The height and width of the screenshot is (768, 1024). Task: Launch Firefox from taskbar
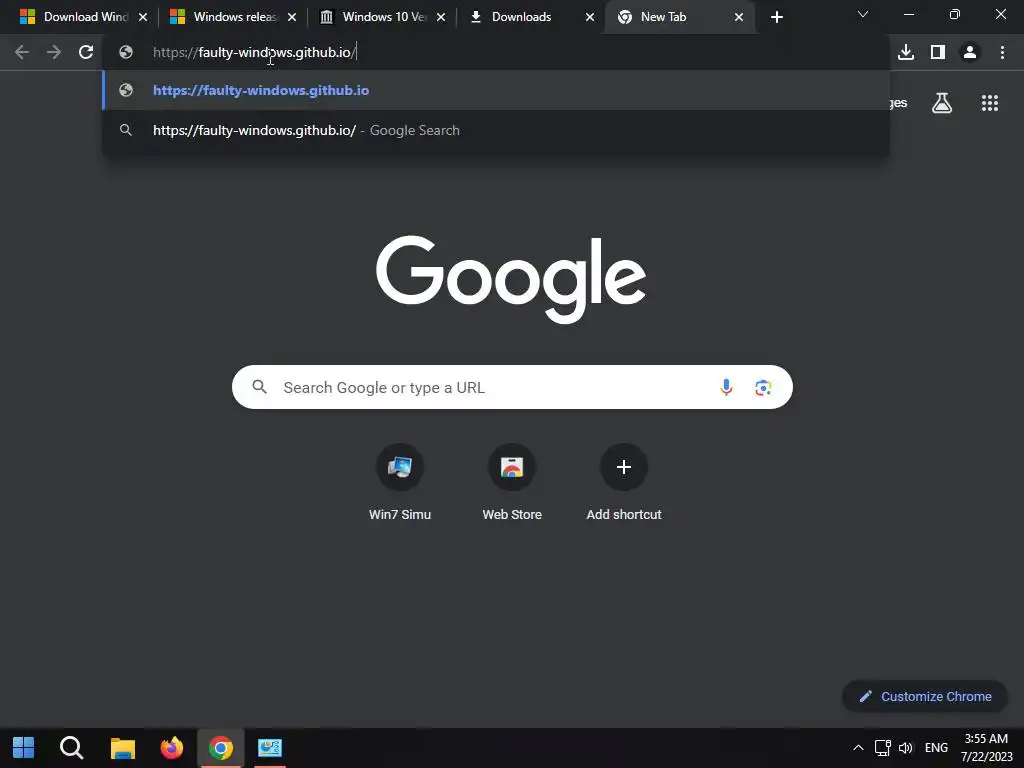[172, 748]
